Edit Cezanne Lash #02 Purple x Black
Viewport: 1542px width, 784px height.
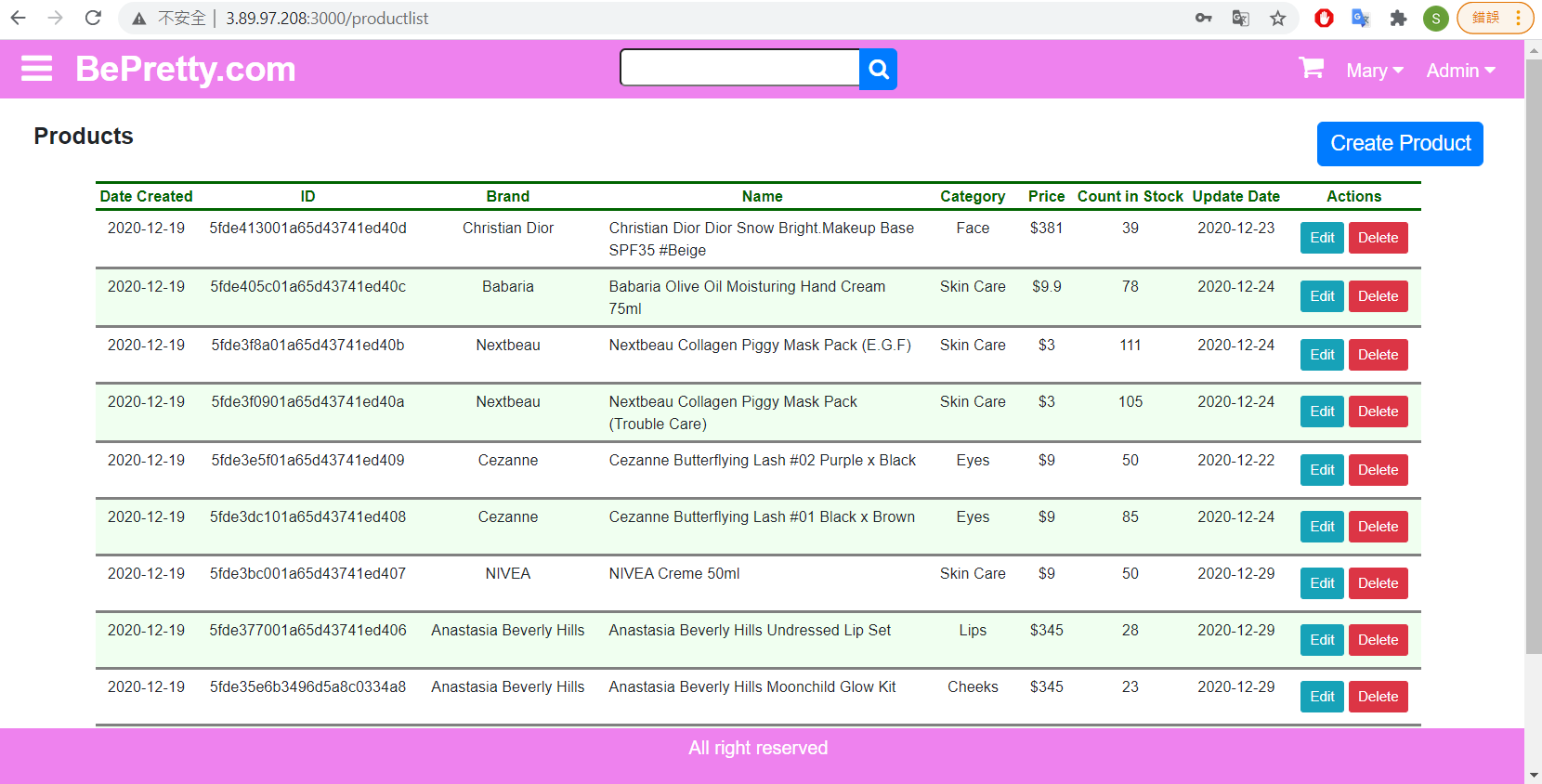point(1322,470)
